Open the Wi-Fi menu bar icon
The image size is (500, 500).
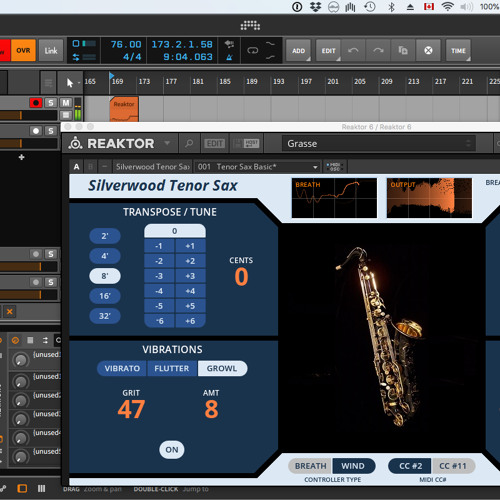pyautogui.click(x=447, y=6)
